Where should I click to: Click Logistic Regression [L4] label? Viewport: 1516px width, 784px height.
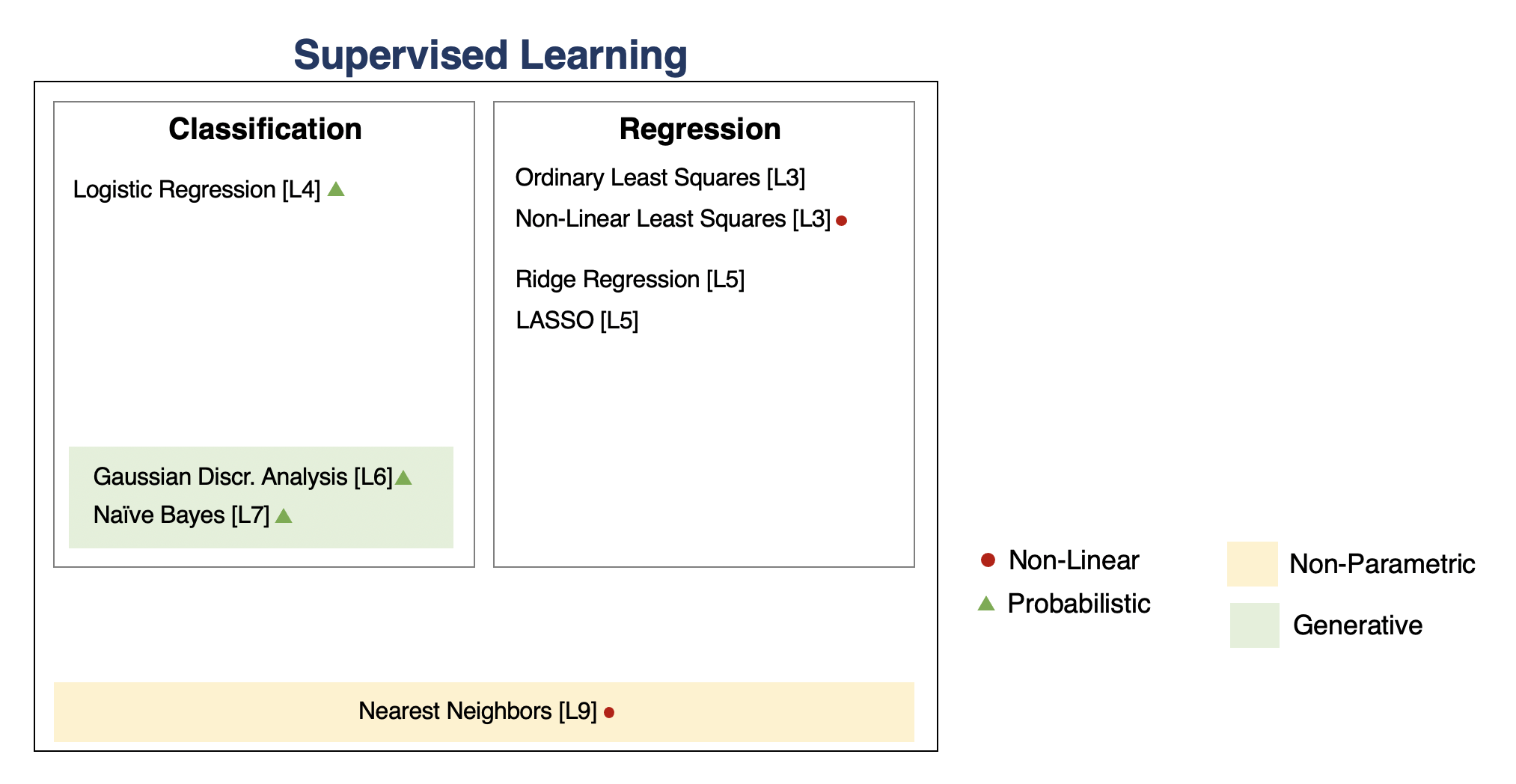(x=197, y=190)
